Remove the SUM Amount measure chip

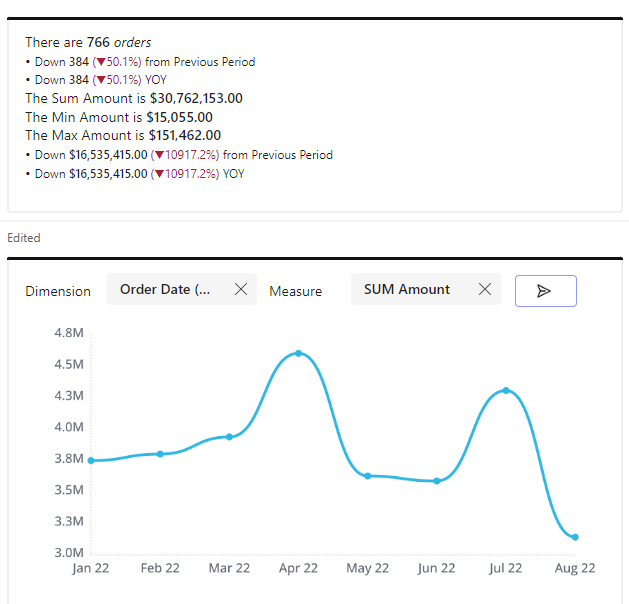coord(484,290)
